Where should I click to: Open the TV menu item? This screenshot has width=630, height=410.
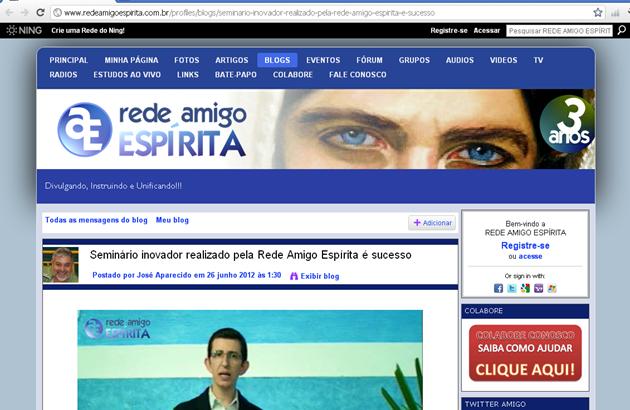coord(538,60)
